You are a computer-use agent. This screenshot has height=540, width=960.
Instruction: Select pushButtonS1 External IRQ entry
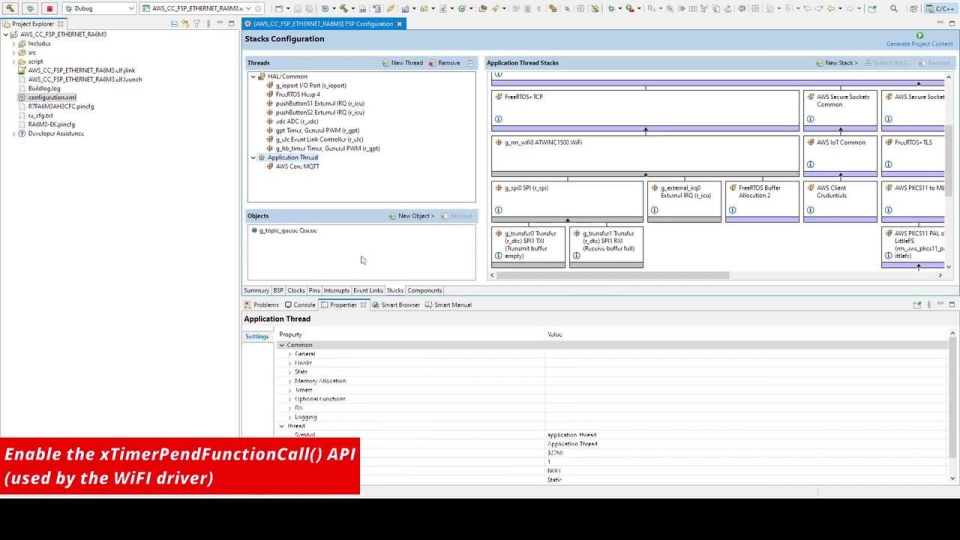coord(320,103)
